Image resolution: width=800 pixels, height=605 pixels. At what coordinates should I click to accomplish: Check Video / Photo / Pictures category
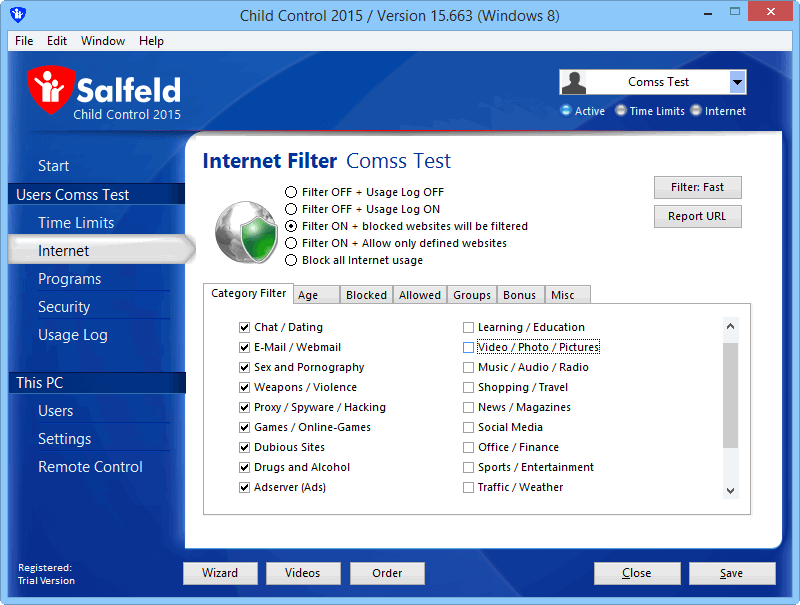[468, 347]
